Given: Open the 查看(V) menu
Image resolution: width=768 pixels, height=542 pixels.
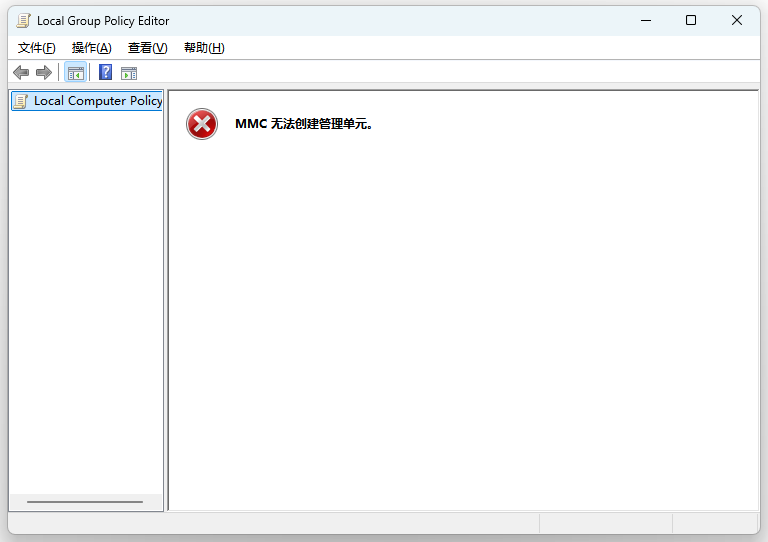Looking at the screenshot, I should [147, 48].
